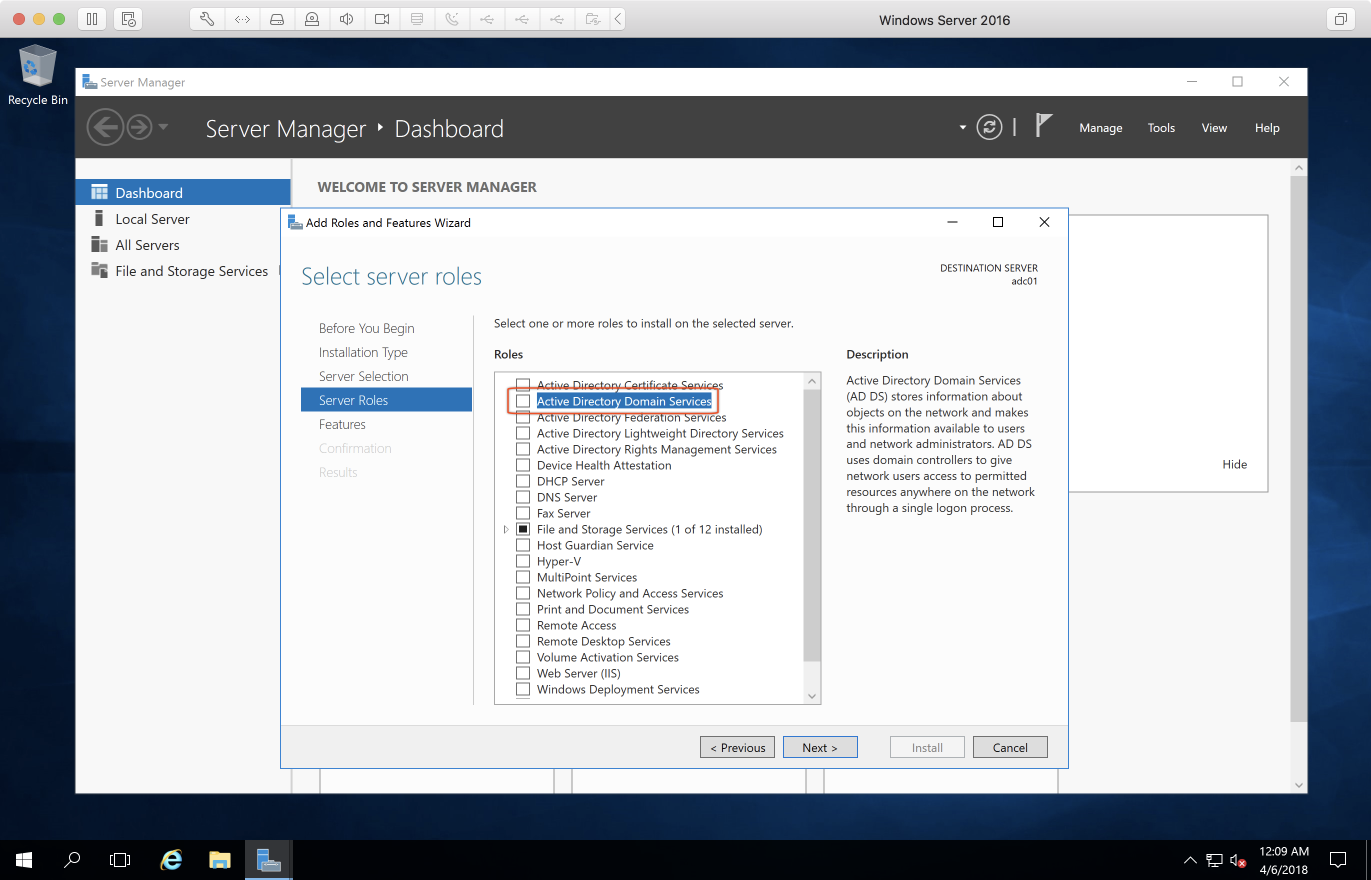This screenshot has width=1371, height=880.
Task: Expand File and Storage Services role tree
Action: click(x=506, y=530)
